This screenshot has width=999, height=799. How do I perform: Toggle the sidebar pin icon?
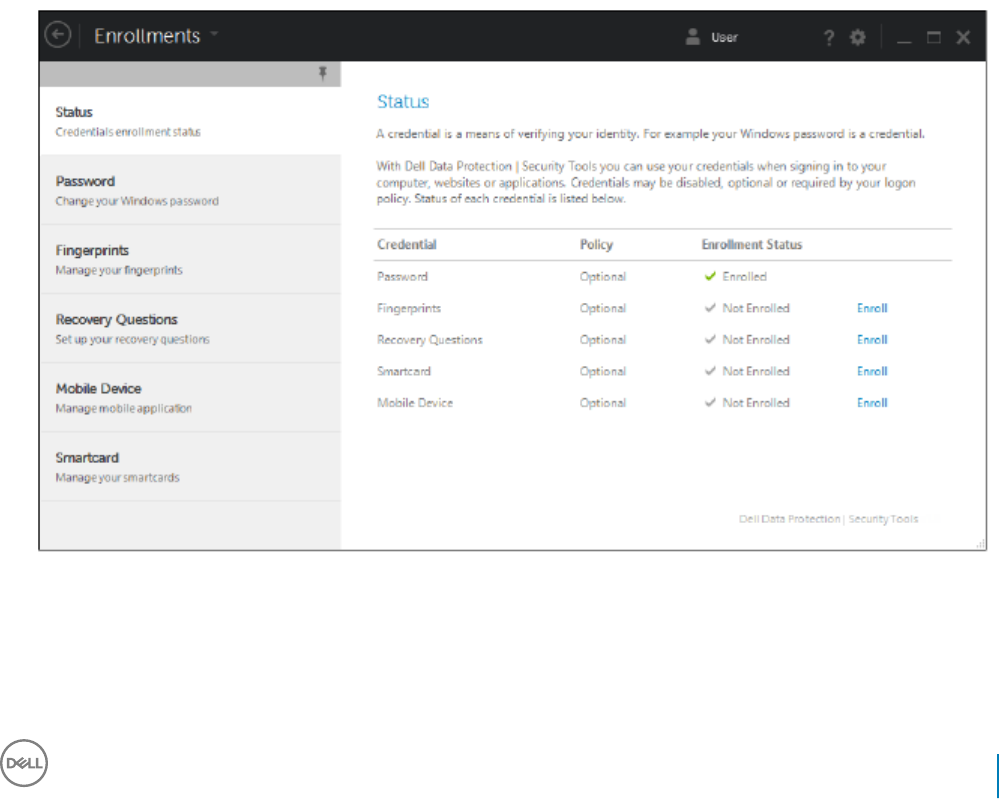(x=322, y=73)
